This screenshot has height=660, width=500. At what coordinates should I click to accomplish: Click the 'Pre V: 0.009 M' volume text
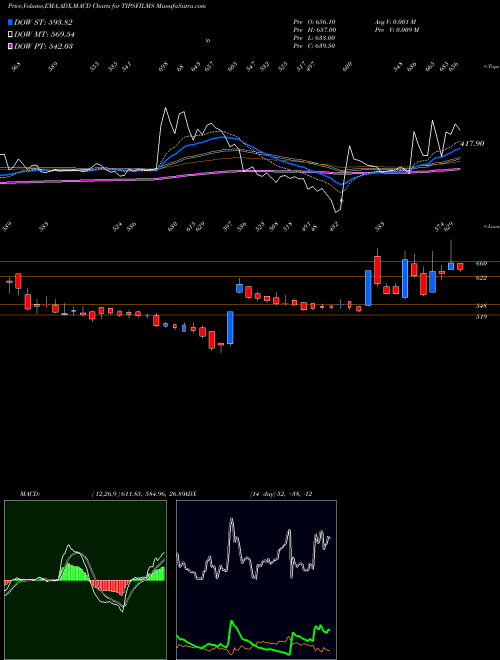coord(396,29)
